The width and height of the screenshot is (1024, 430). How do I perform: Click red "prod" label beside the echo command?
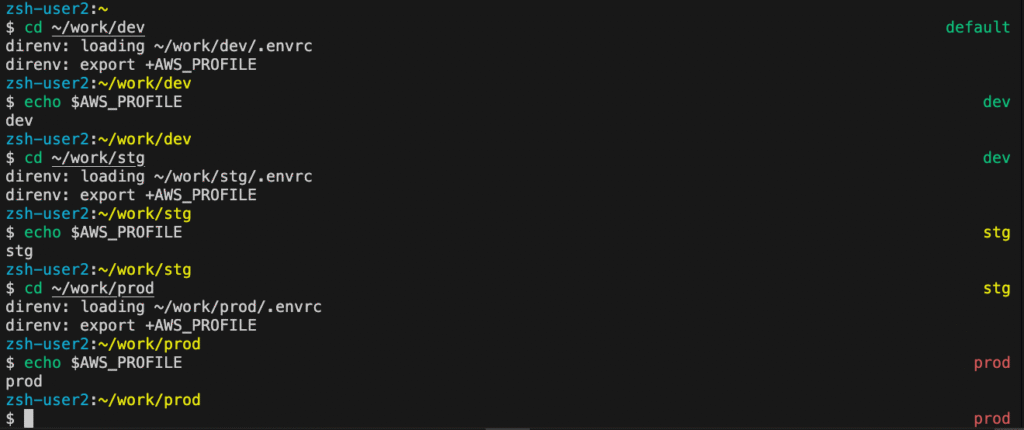pos(991,362)
